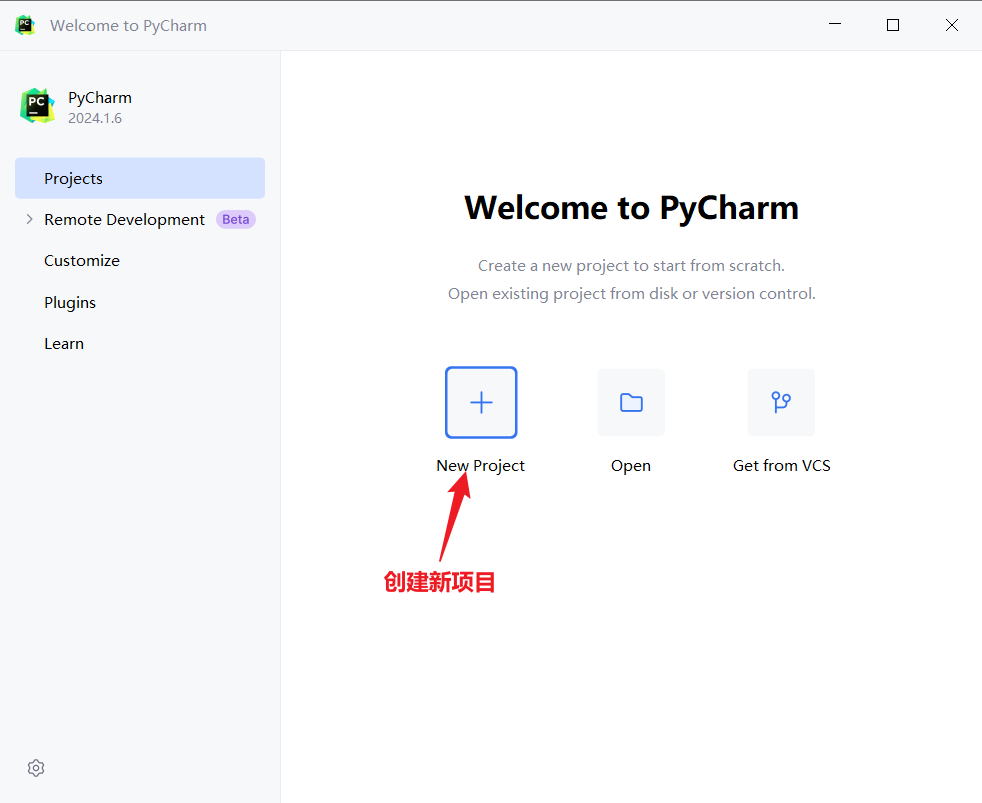This screenshot has height=803, width=982.
Task: Click the Beta badge beside Remote Development
Action: point(236,219)
